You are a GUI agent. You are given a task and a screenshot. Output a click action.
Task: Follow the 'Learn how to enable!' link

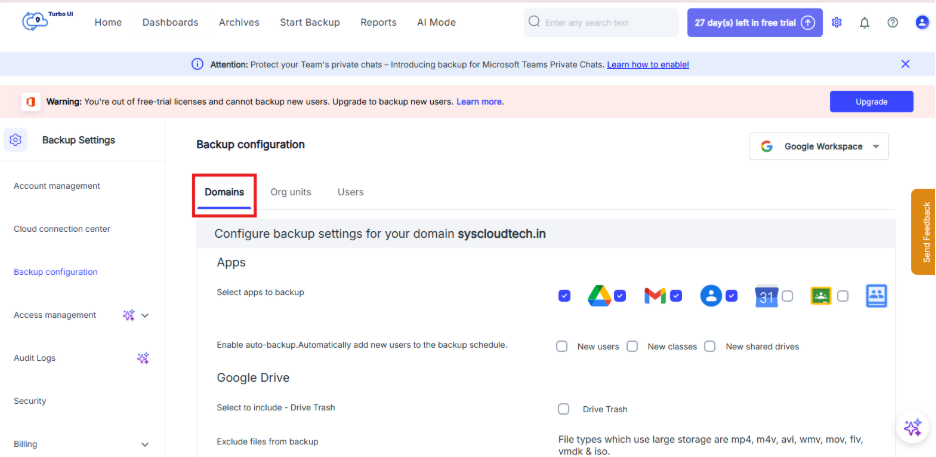[x=648, y=64]
